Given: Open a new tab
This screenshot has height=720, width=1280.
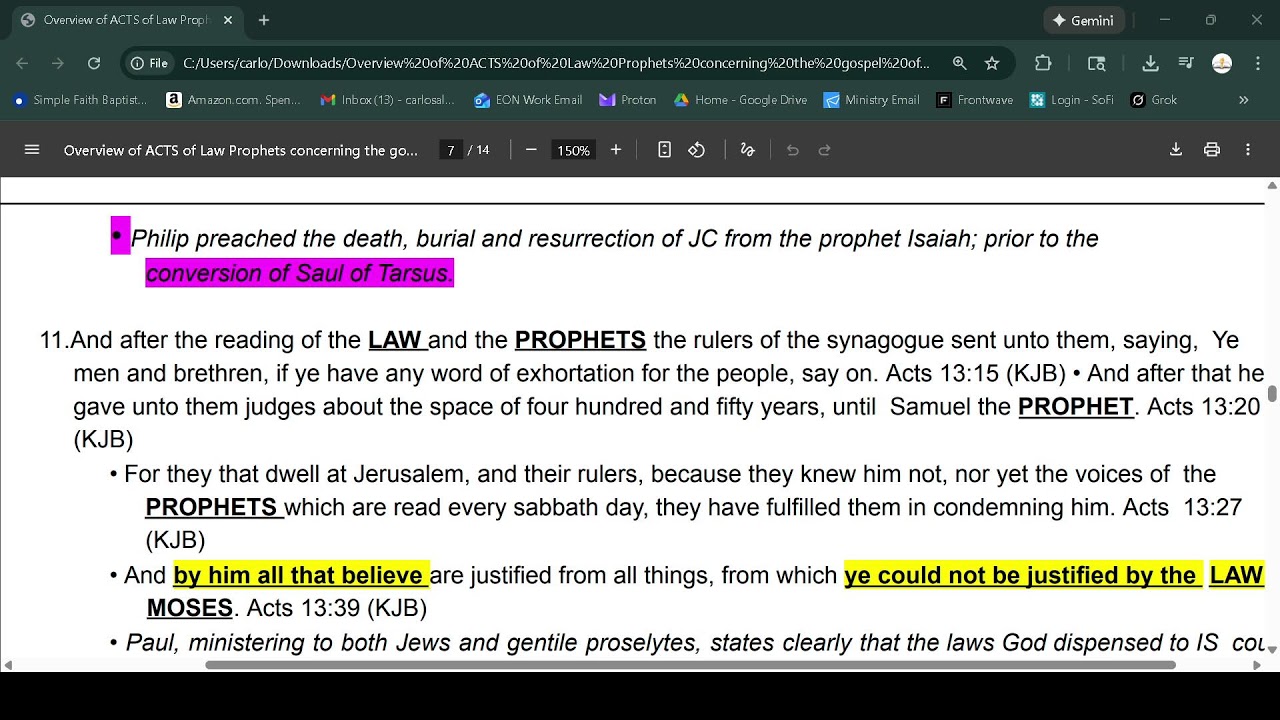Looking at the screenshot, I should (x=264, y=20).
